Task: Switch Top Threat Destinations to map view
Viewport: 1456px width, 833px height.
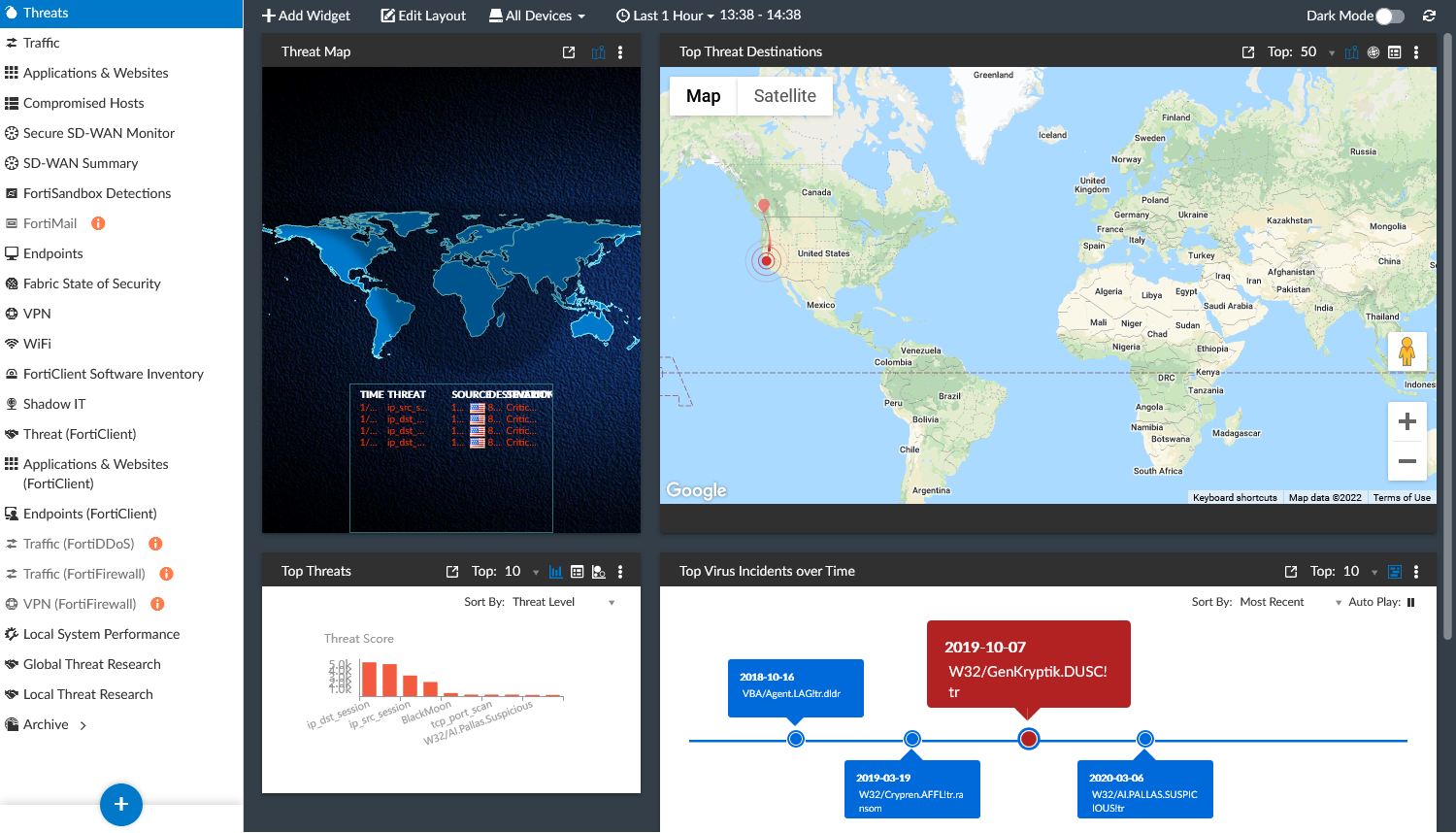Action: 1351,52
